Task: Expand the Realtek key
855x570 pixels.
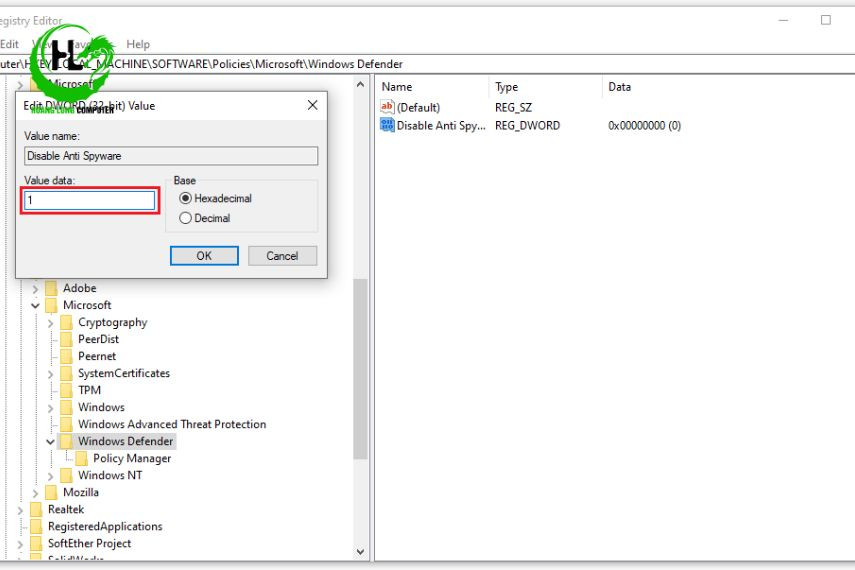Action: pos(20,510)
